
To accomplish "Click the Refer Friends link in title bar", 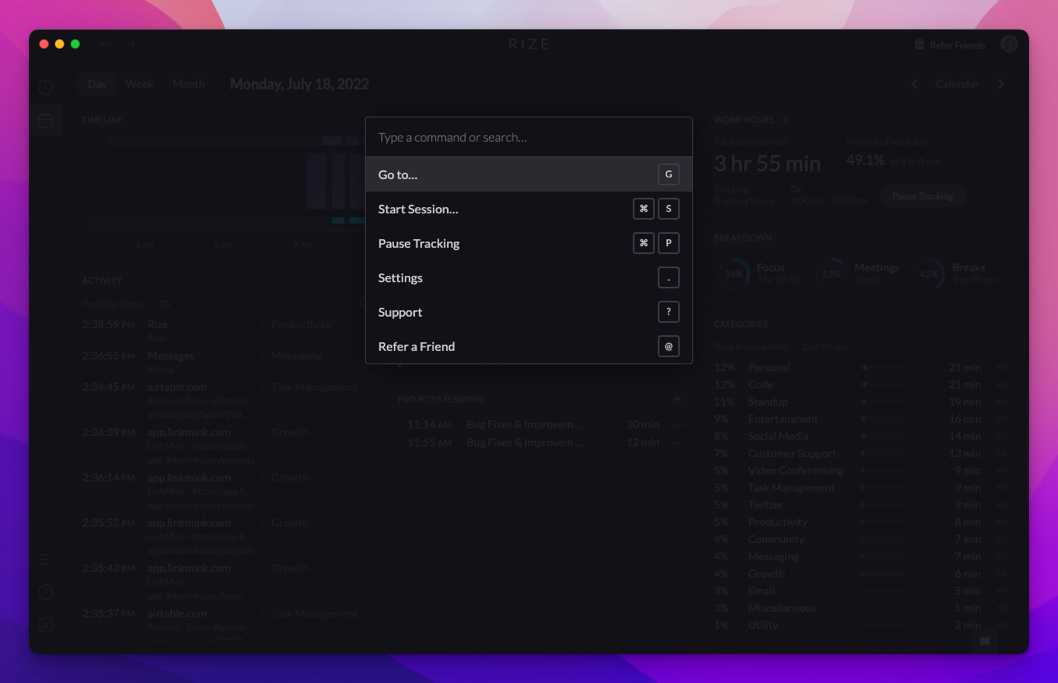I will [957, 45].
